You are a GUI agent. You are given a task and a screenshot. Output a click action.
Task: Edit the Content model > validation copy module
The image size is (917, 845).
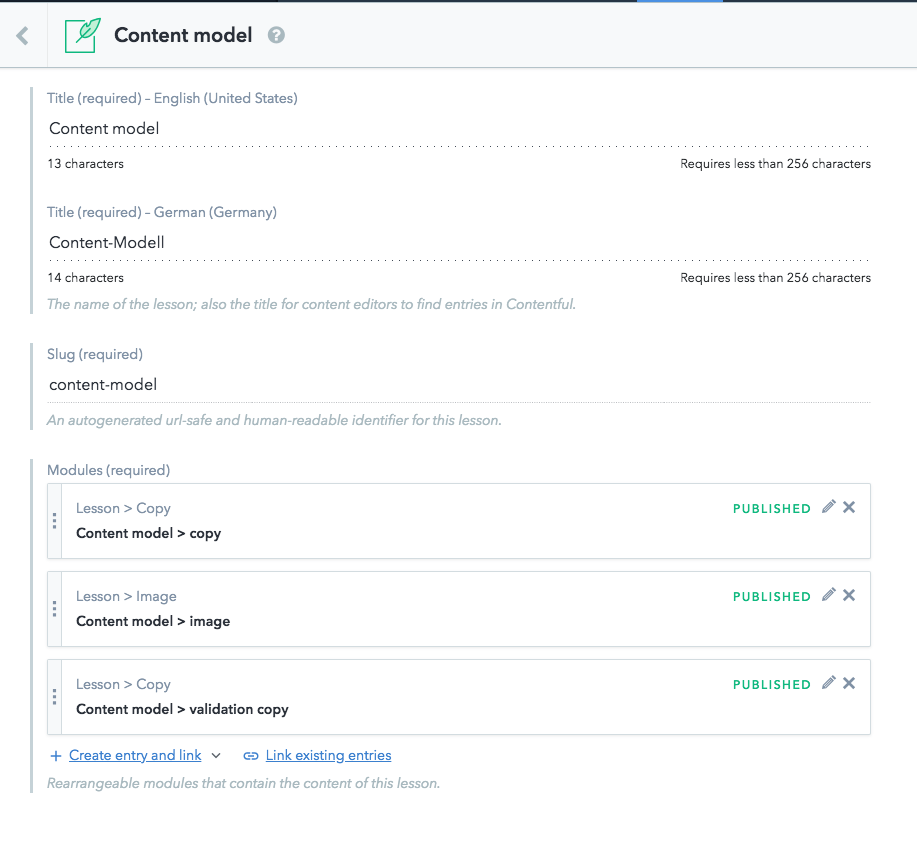click(x=828, y=683)
